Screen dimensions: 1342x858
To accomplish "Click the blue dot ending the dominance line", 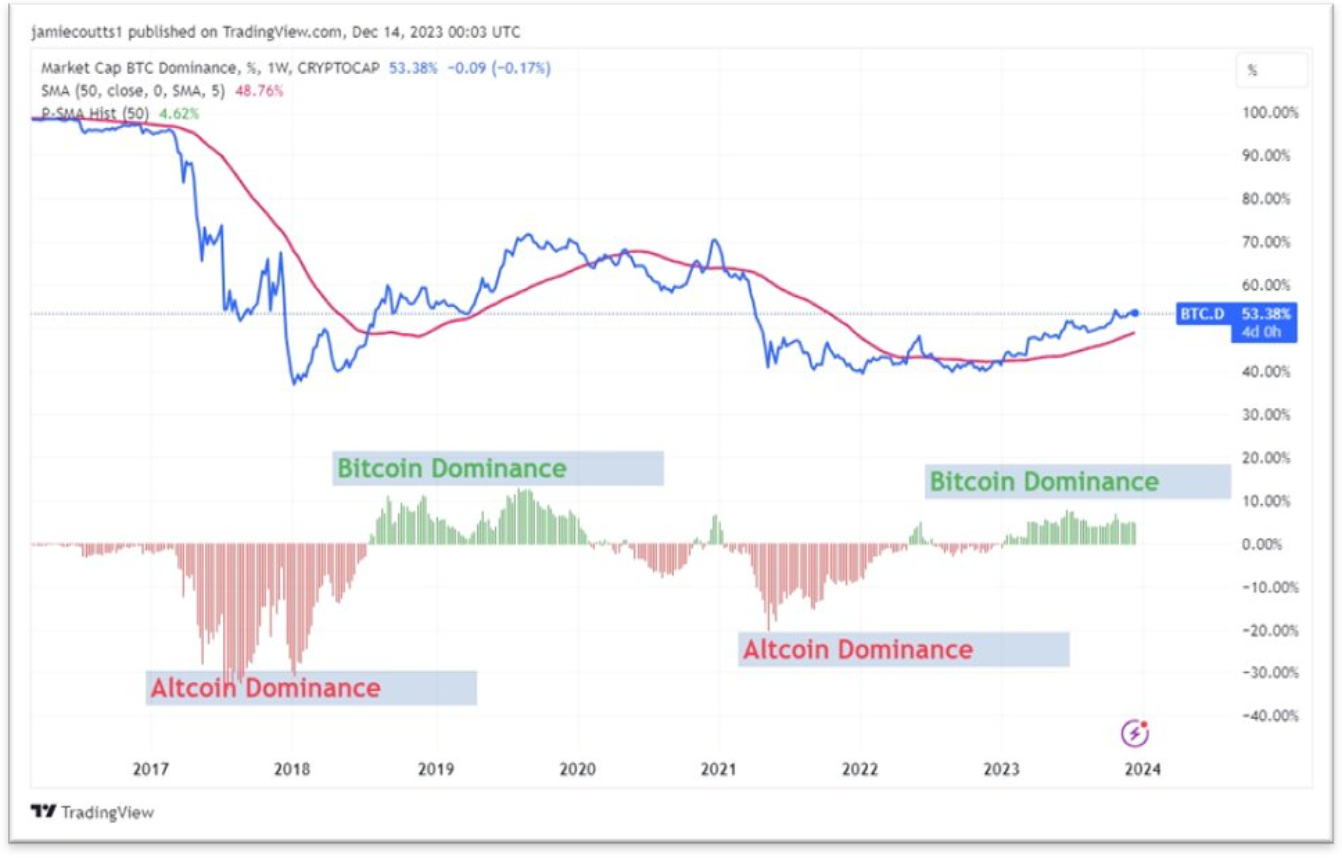I will 1134,314.
